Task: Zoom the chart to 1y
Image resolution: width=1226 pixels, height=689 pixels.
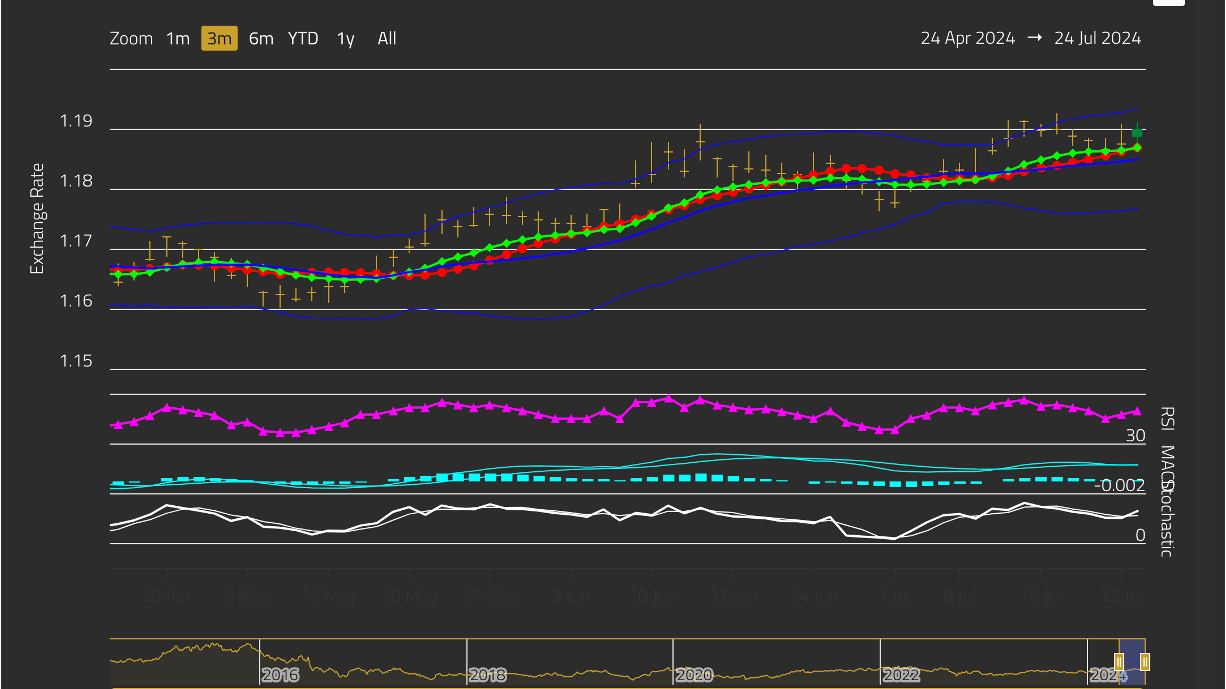Action: pyautogui.click(x=345, y=39)
